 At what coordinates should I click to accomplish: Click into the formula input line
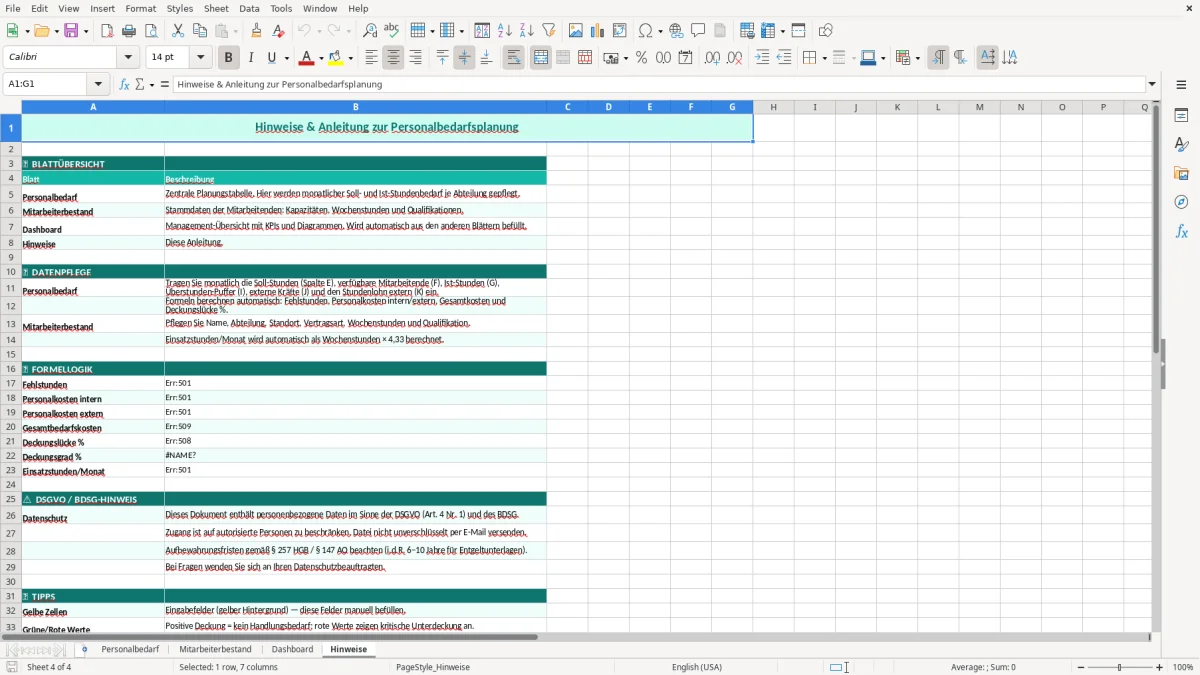658,85
